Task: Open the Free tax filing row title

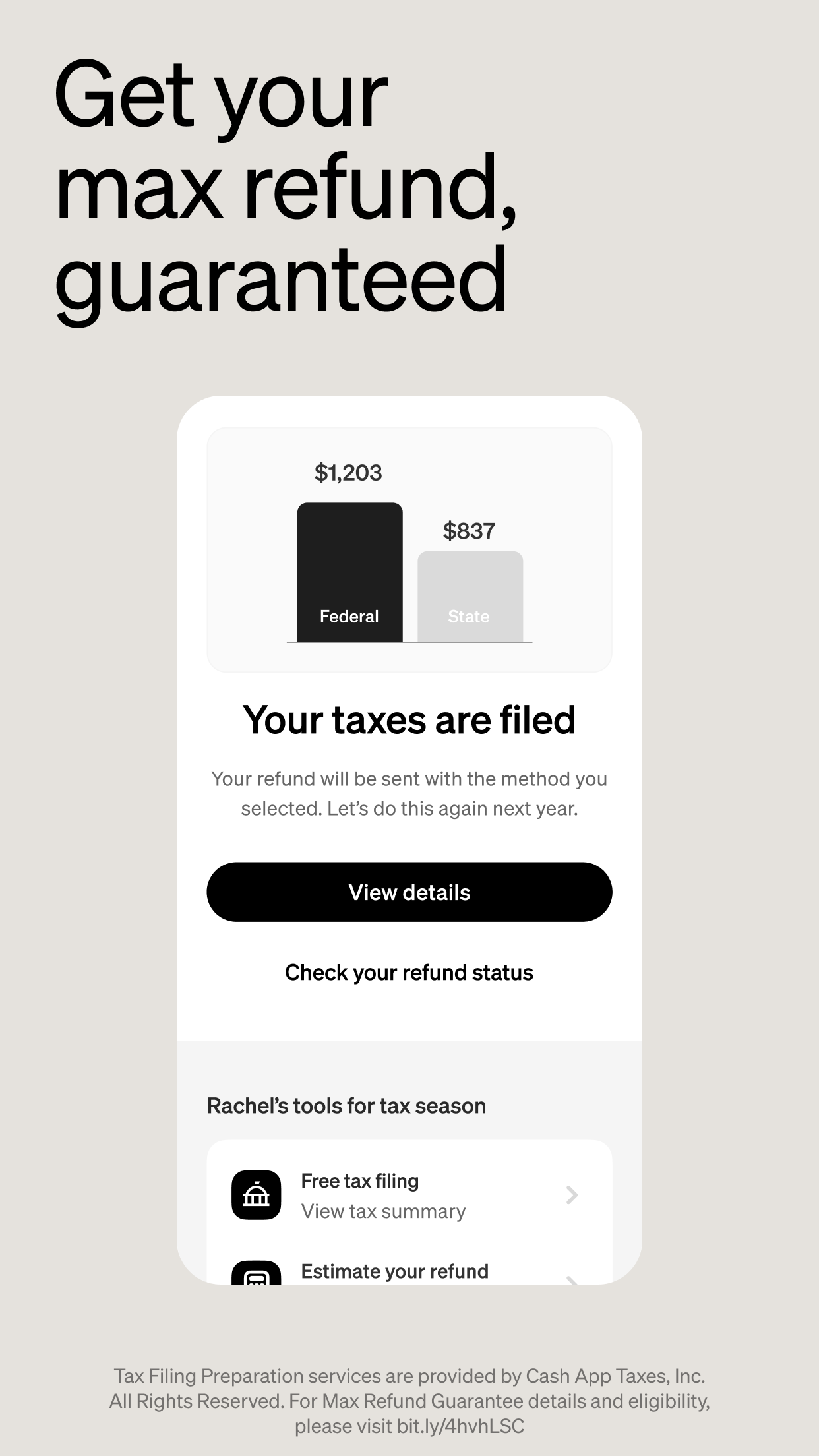Action: point(360,1181)
